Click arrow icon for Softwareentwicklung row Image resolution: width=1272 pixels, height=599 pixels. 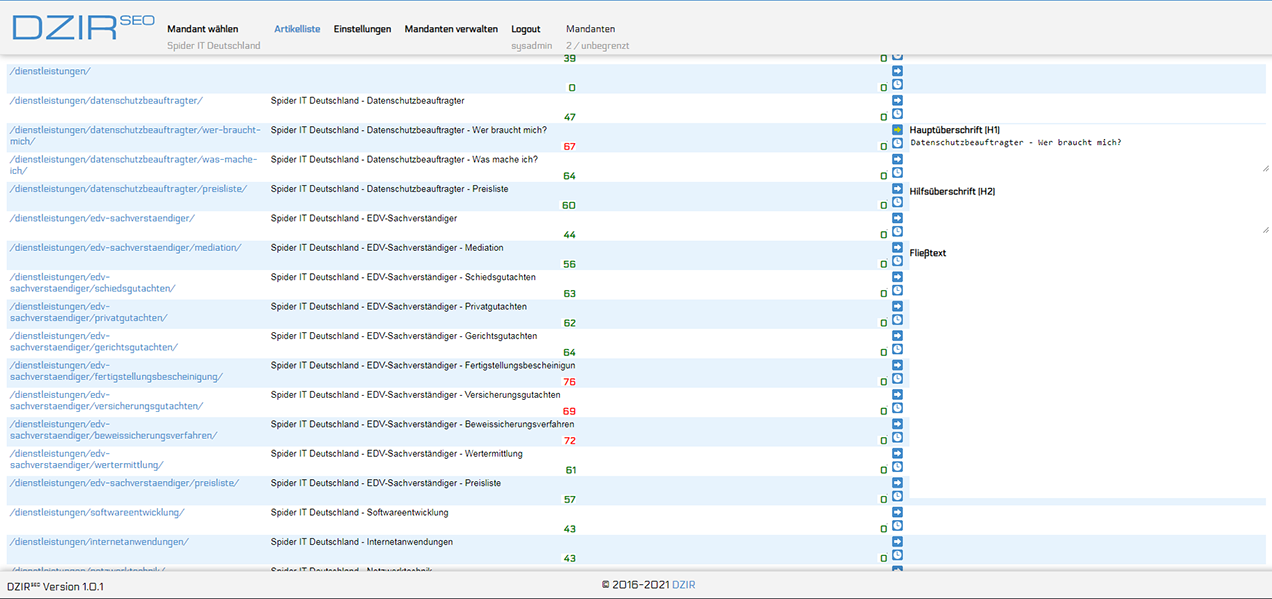coord(897,513)
